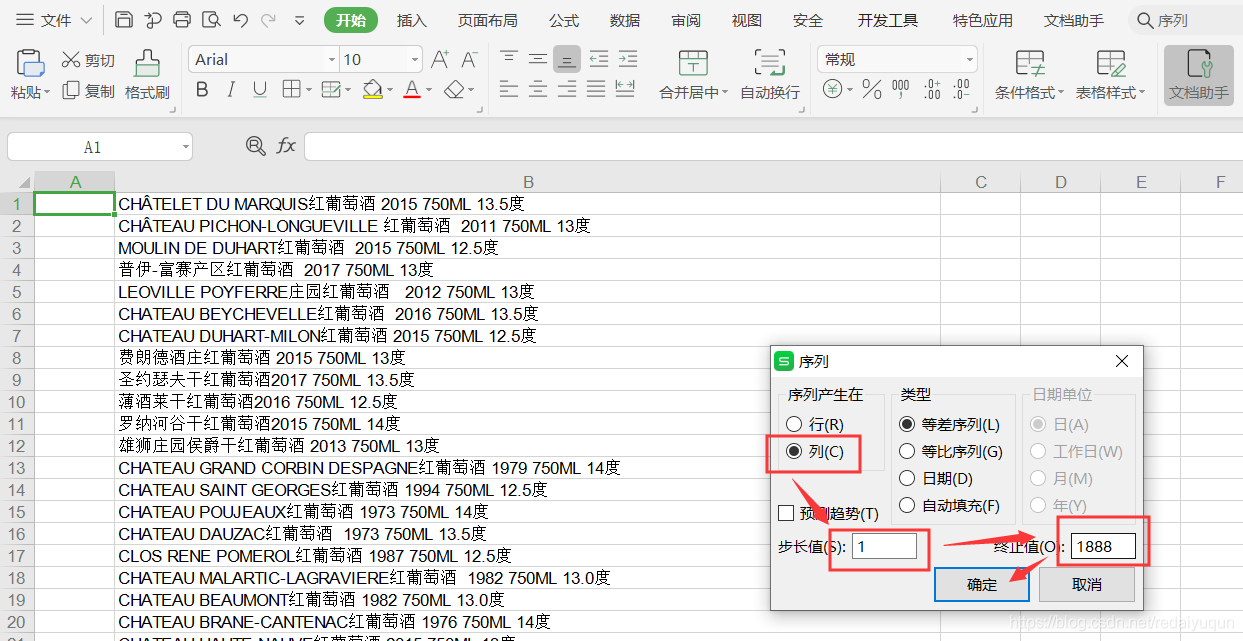
Task: Decrease indent in cell
Action: [598, 59]
